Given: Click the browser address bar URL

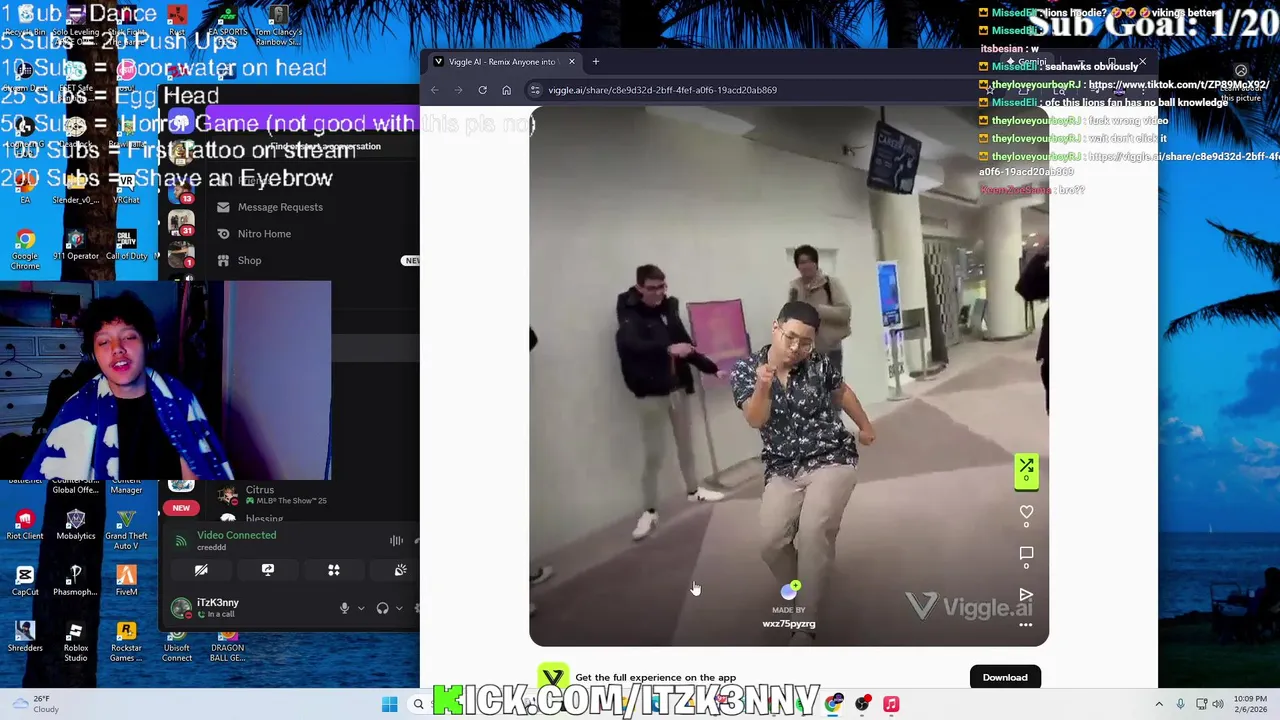Looking at the screenshot, I should click(x=662, y=90).
